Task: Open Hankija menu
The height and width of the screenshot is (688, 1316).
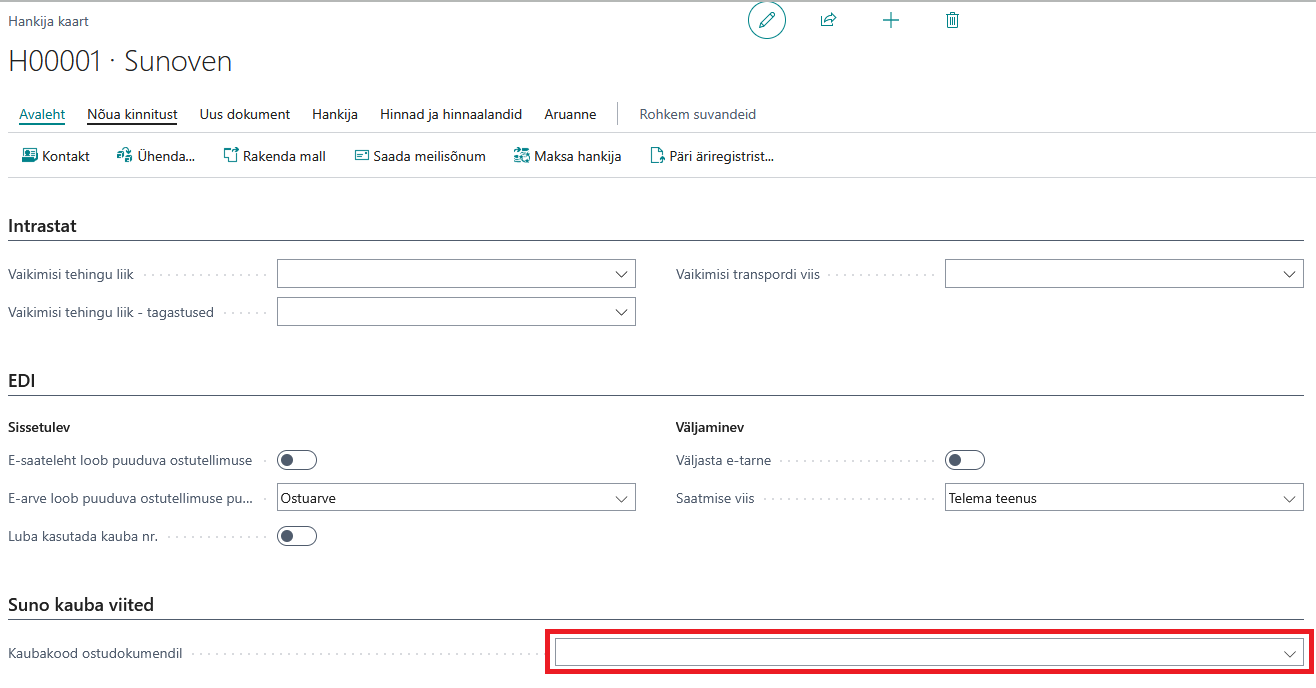Action: pyautogui.click(x=335, y=114)
